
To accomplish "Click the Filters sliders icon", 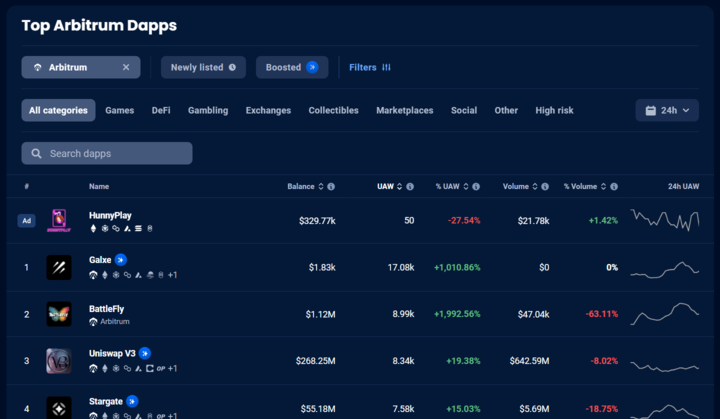I will pos(386,67).
